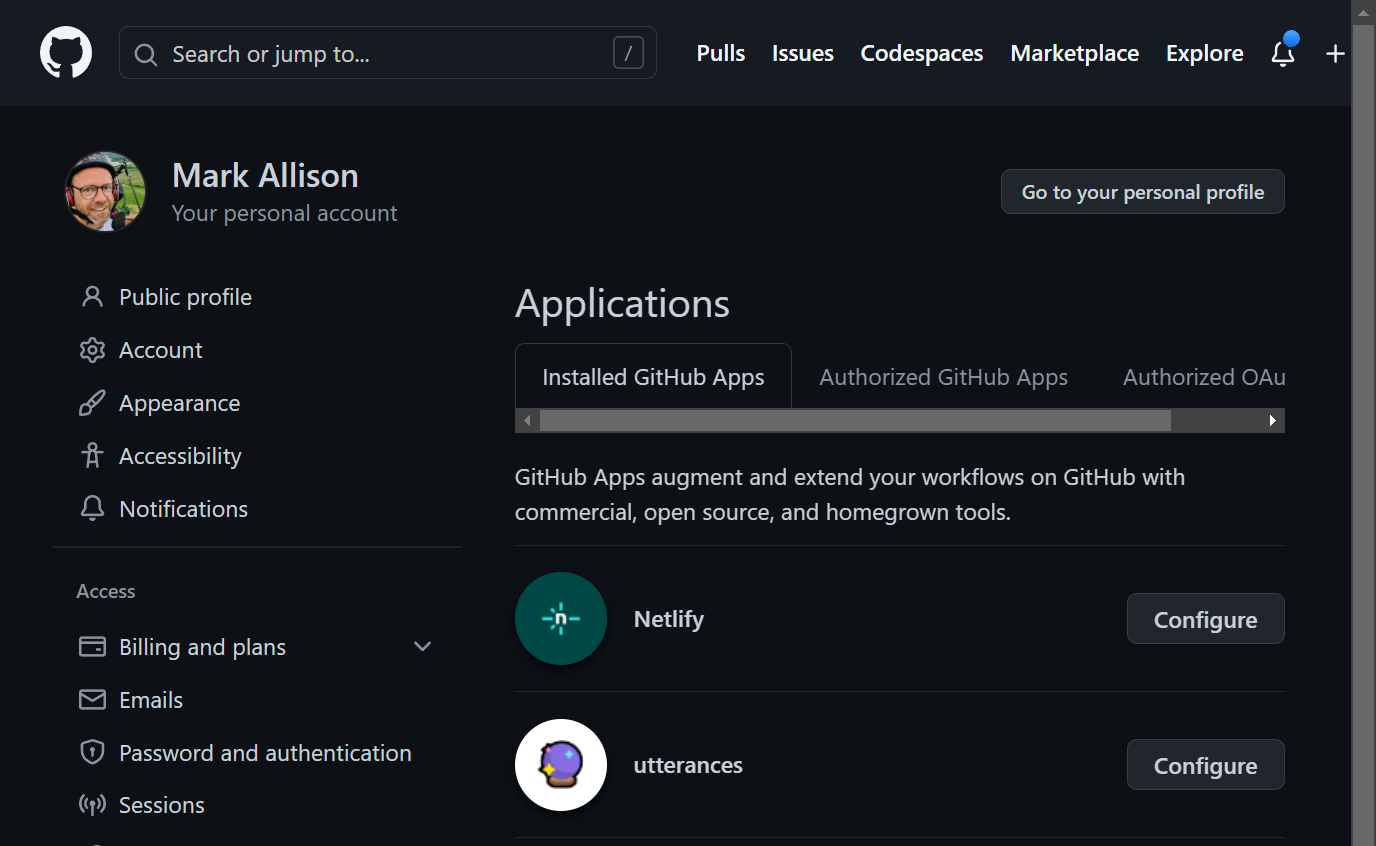Click the utterances app name

688,765
